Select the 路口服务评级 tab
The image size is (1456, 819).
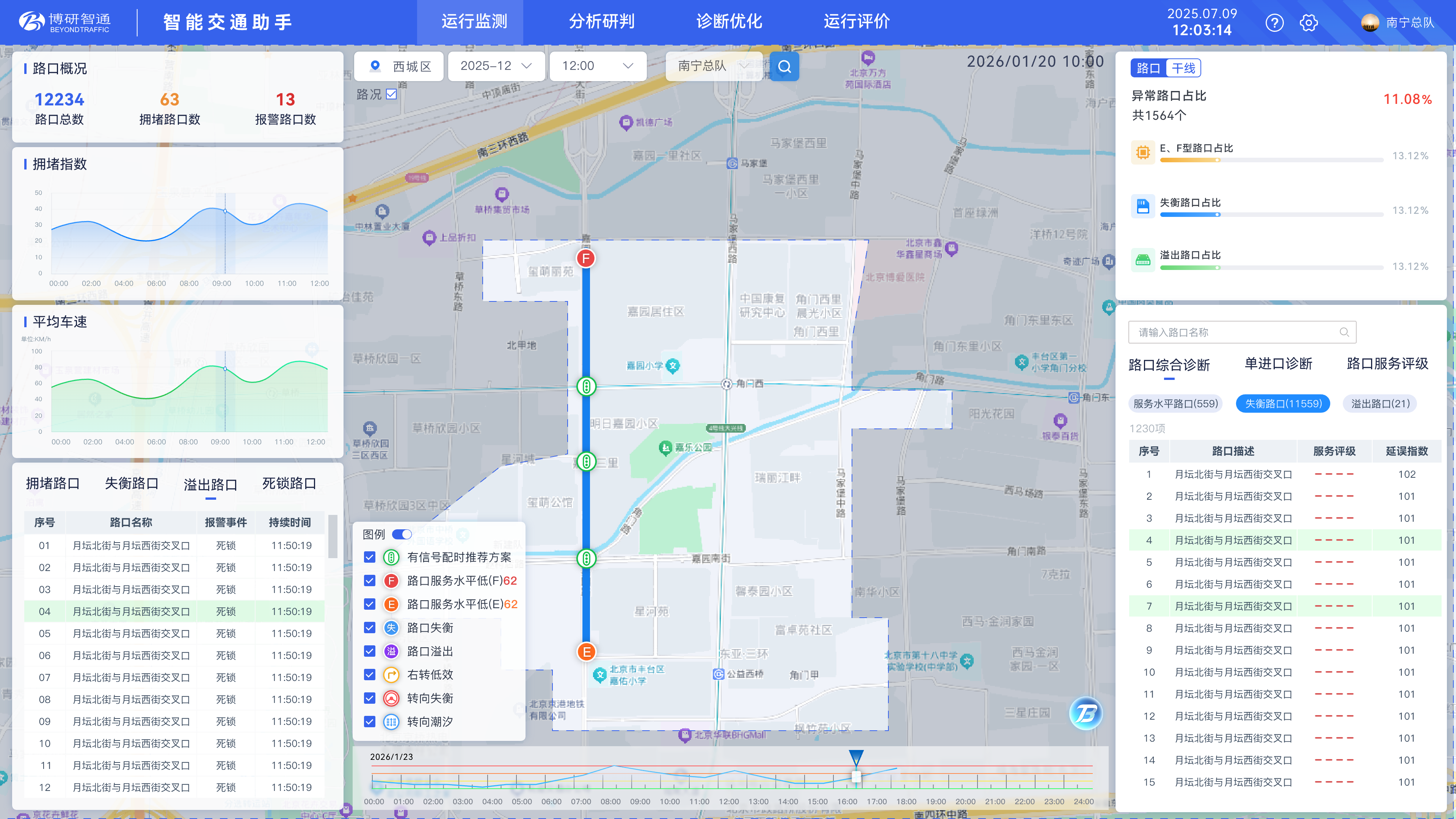(1388, 364)
